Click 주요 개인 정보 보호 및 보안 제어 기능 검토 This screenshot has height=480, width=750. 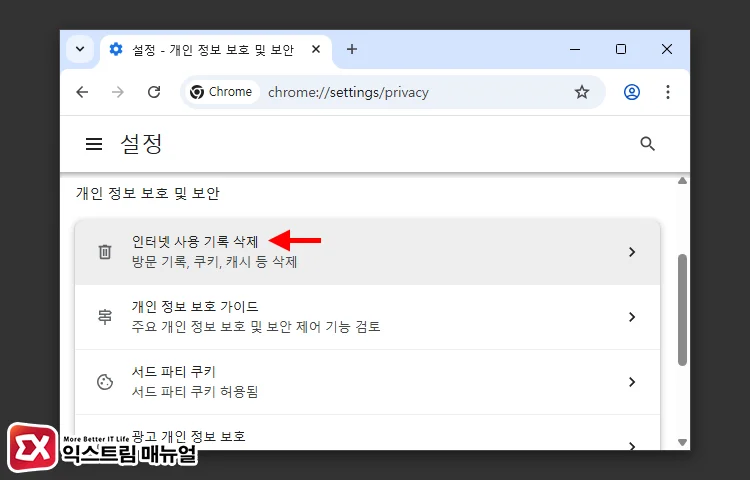tap(256, 327)
